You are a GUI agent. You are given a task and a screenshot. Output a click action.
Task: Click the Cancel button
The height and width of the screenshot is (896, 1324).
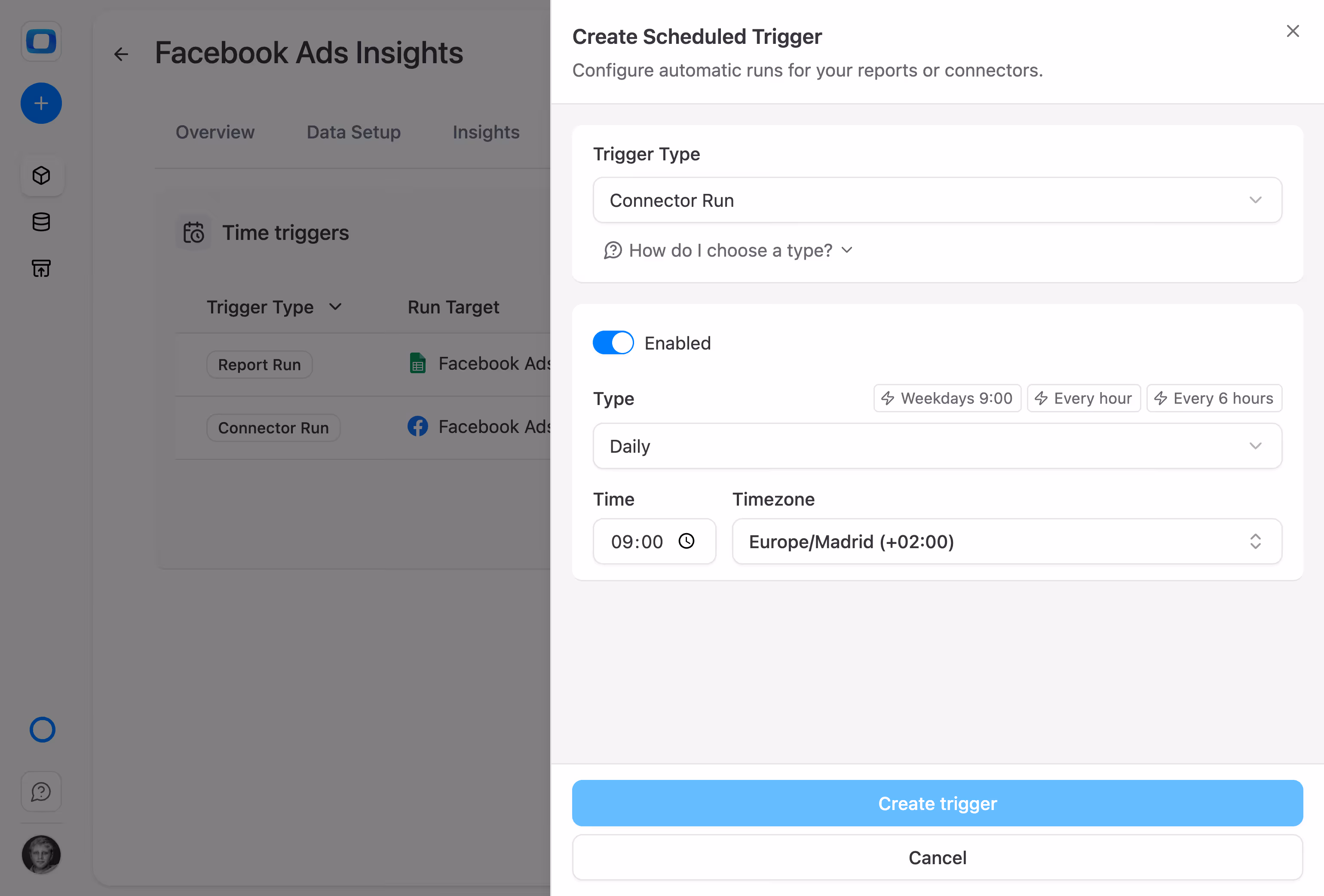click(937, 857)
